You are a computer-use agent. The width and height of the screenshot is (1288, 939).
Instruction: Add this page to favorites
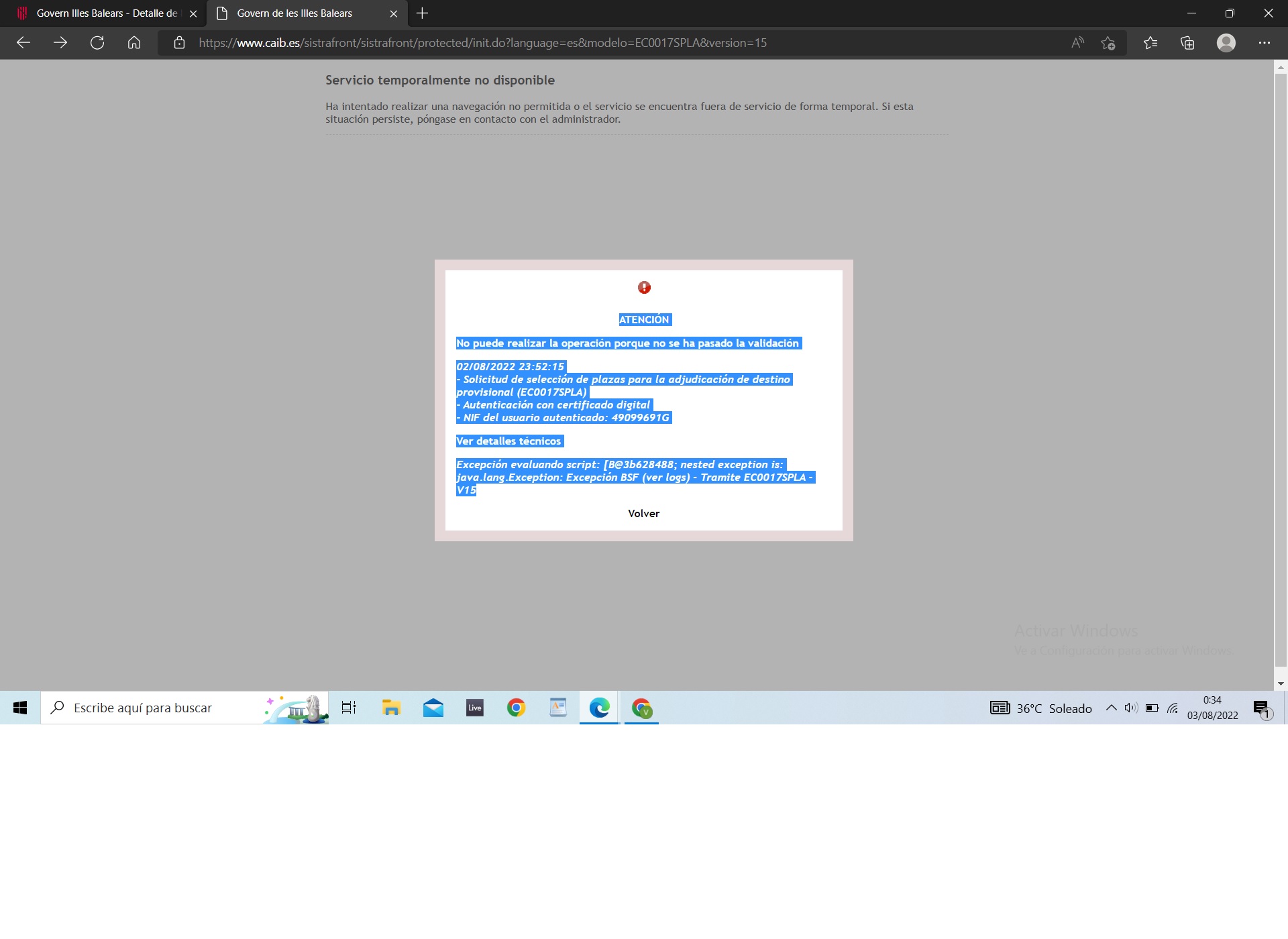click(x=1108, y=43)
